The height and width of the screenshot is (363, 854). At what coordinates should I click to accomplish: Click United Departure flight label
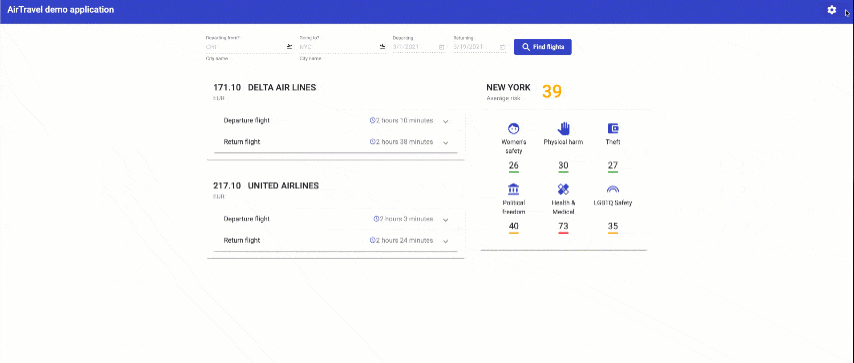point(246,219)
